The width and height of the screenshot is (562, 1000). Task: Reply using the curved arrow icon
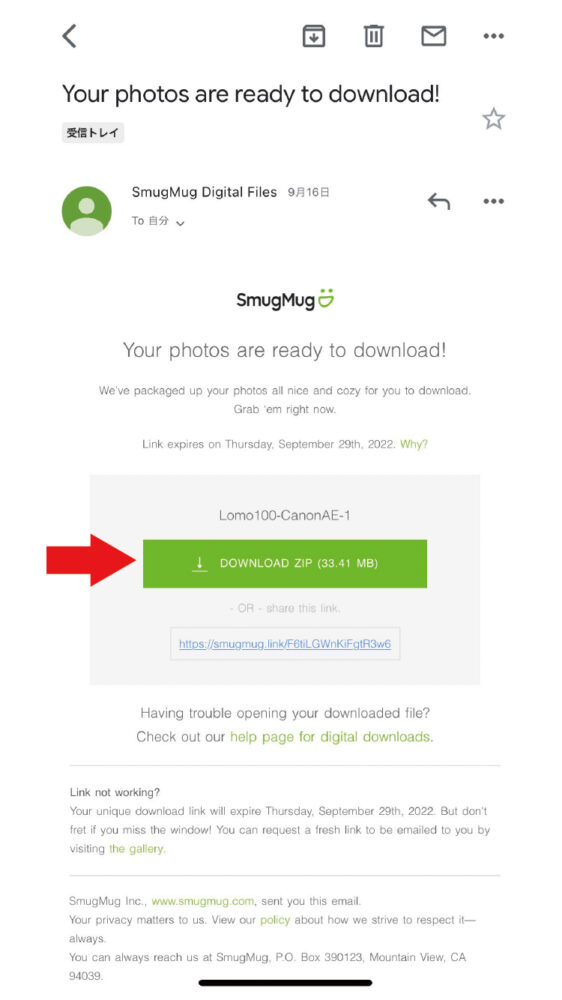439,202
